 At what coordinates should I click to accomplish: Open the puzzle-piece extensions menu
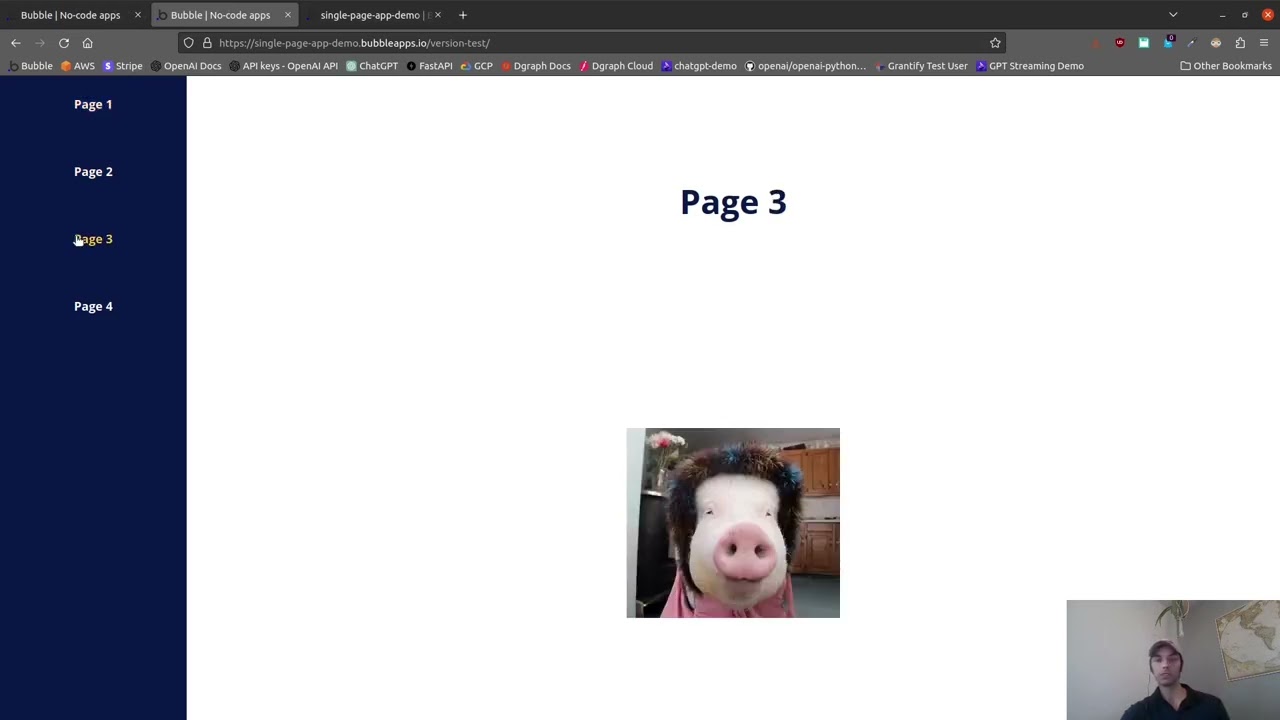click(1240, 43)
